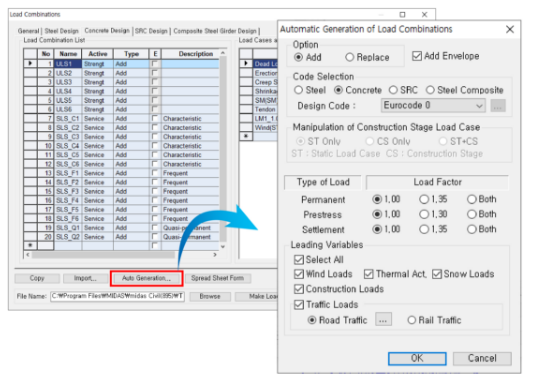This screenshot has height=381, width=535.
Task: Toggle Select All leading variables checkbox
Action: point(299,260)
